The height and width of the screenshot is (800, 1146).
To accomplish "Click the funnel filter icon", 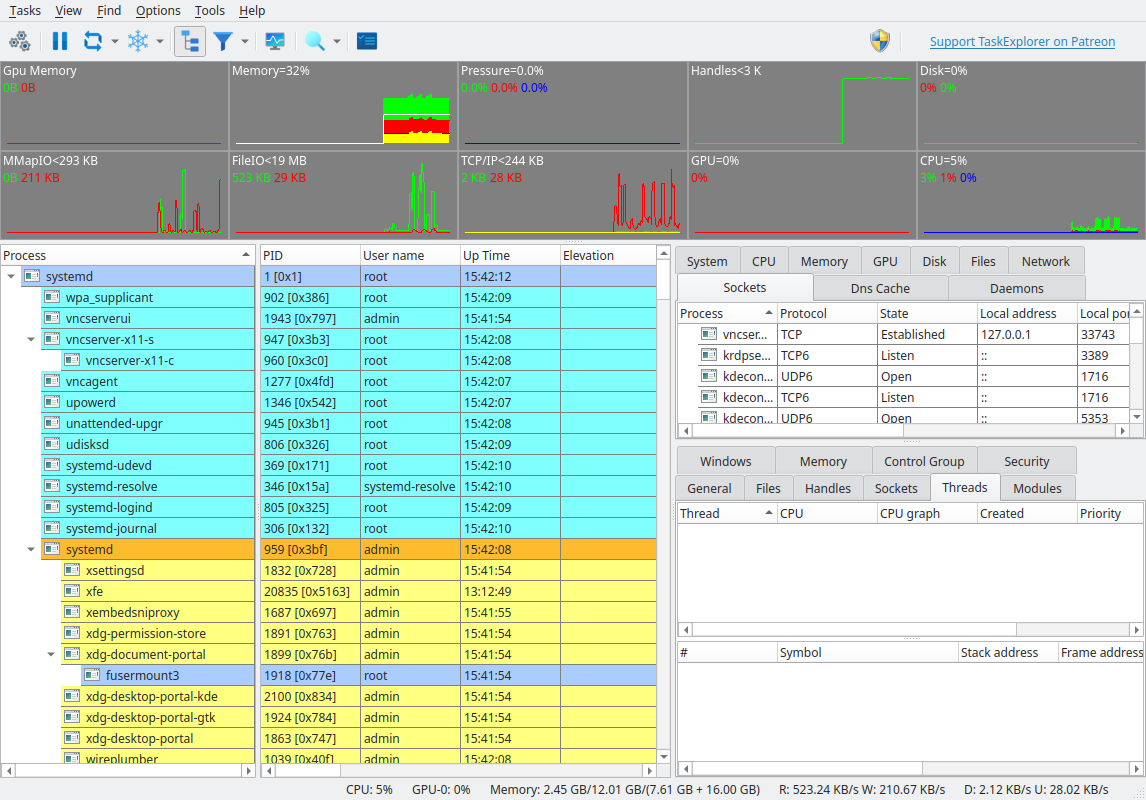I will 223,41.
